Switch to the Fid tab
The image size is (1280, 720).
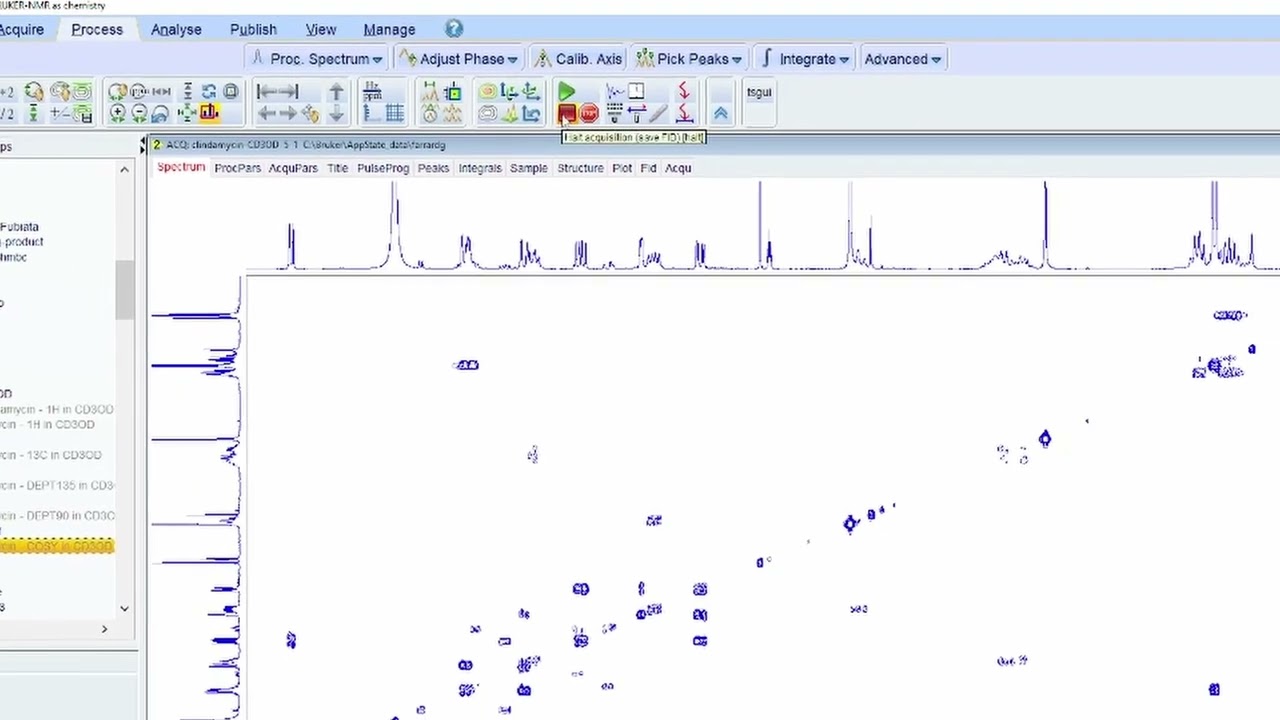pyautogui.click(x=648, y=168)
